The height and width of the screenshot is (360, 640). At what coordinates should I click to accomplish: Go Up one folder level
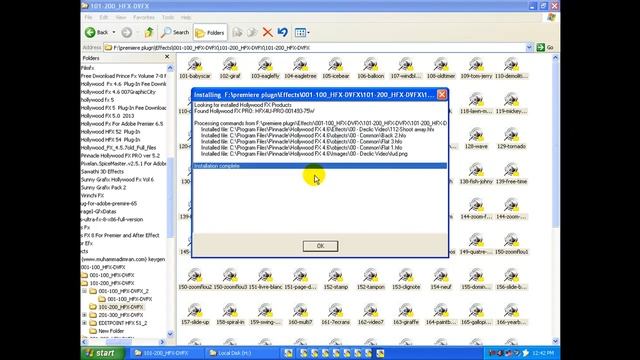[x=149, y=32]
